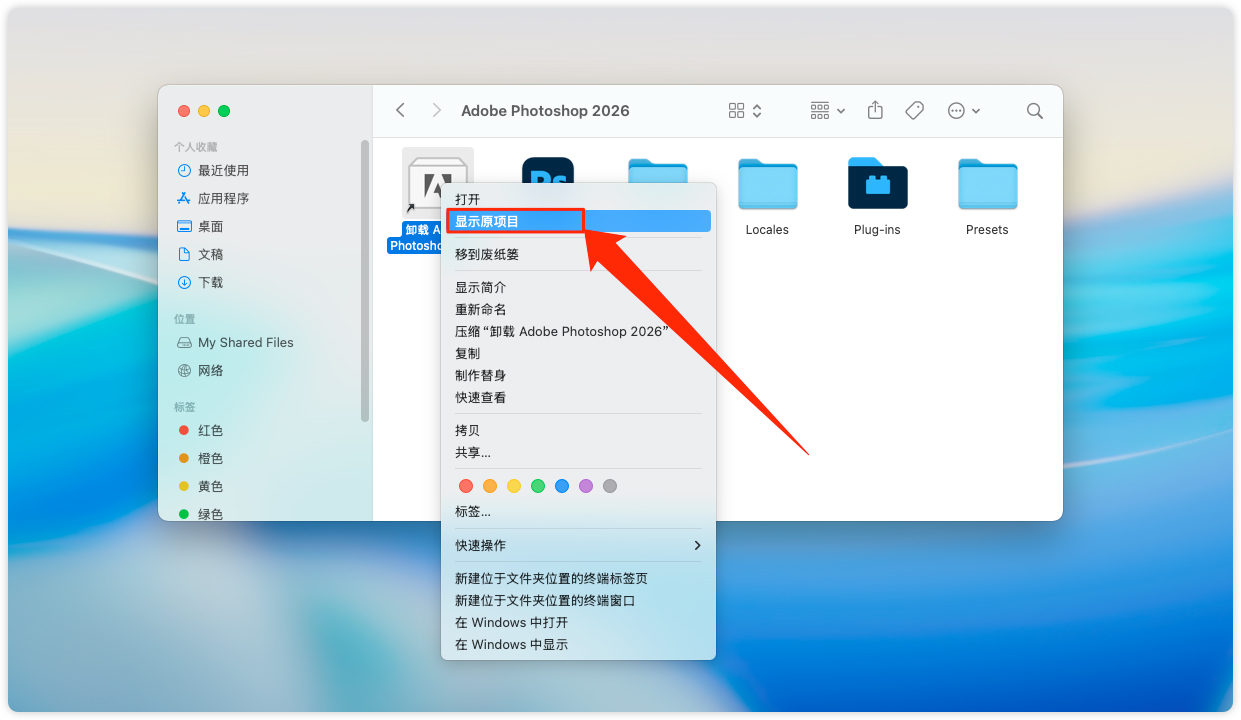
Task: Select 移到废纸篓 in the context menu
Action: pyautogui.click(x=487, y=254)
